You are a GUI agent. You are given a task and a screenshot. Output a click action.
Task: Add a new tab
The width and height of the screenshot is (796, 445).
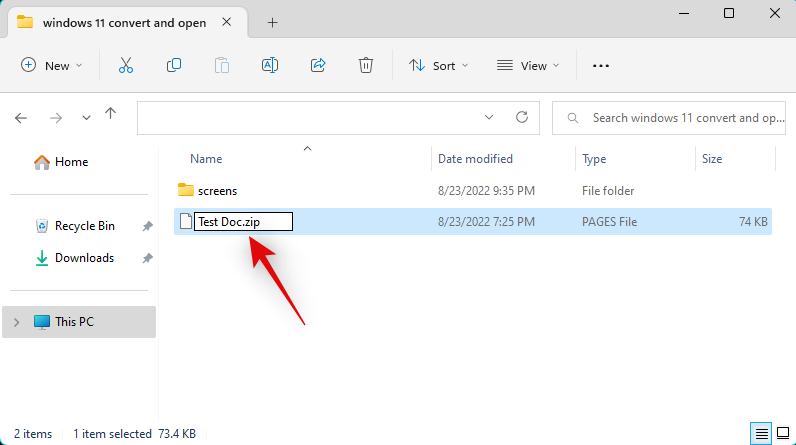[273, 22]
